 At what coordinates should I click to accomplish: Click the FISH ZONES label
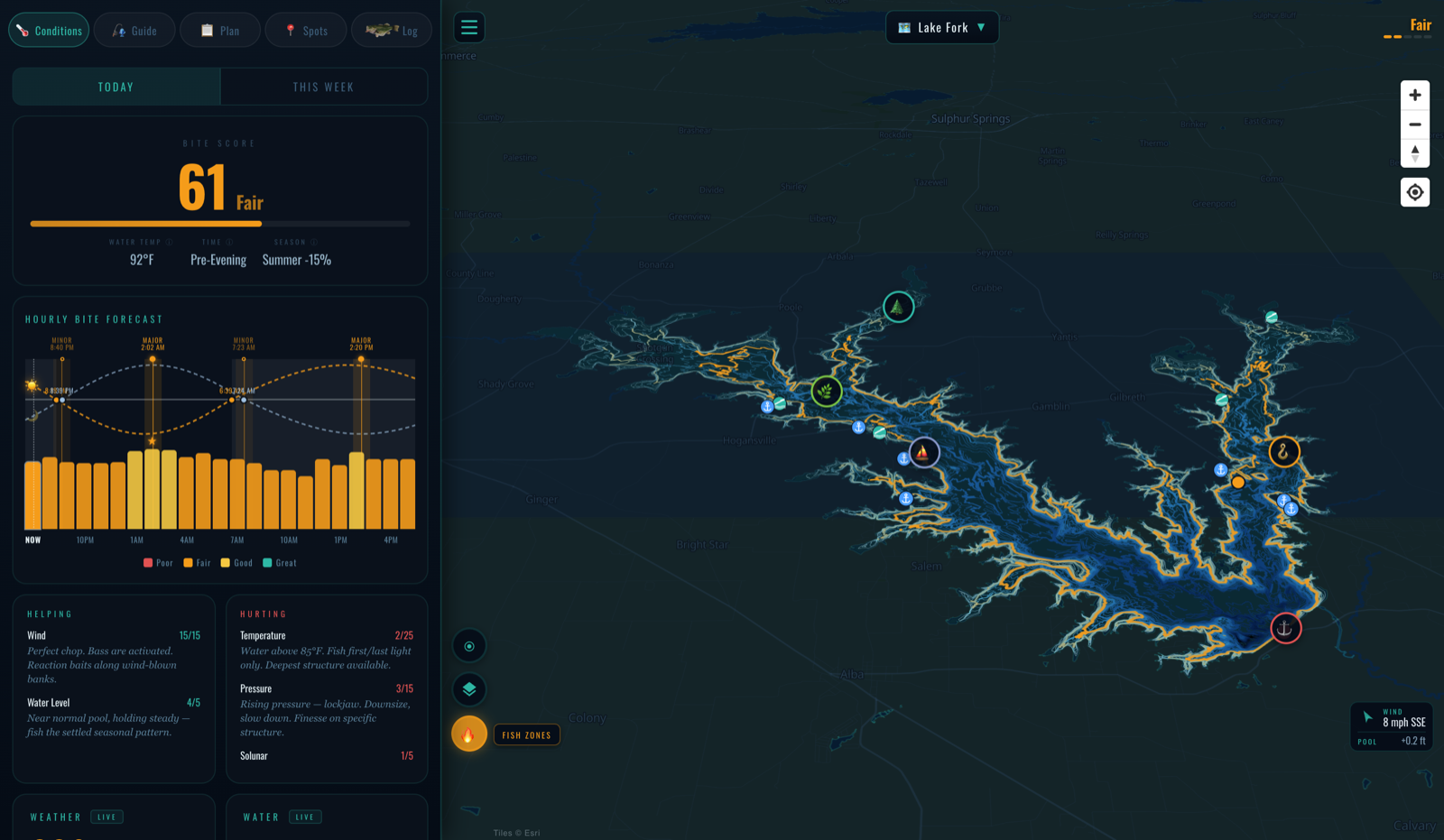coord(527,735)
